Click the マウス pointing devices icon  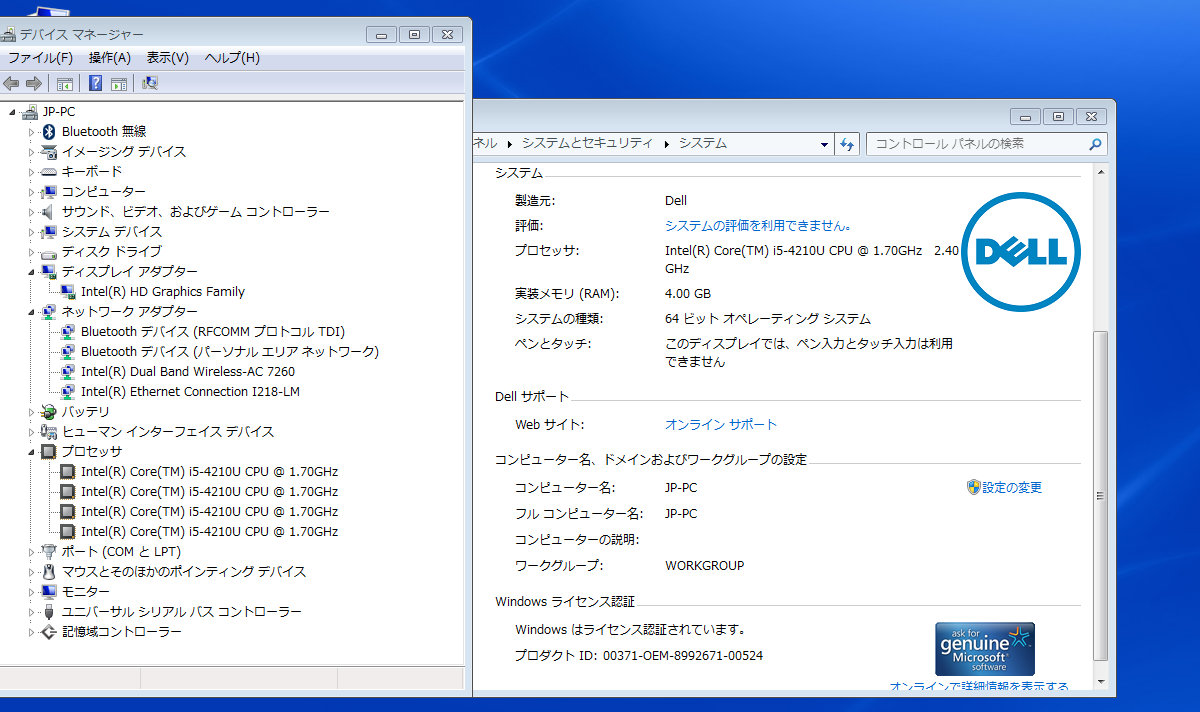(49, 571)
